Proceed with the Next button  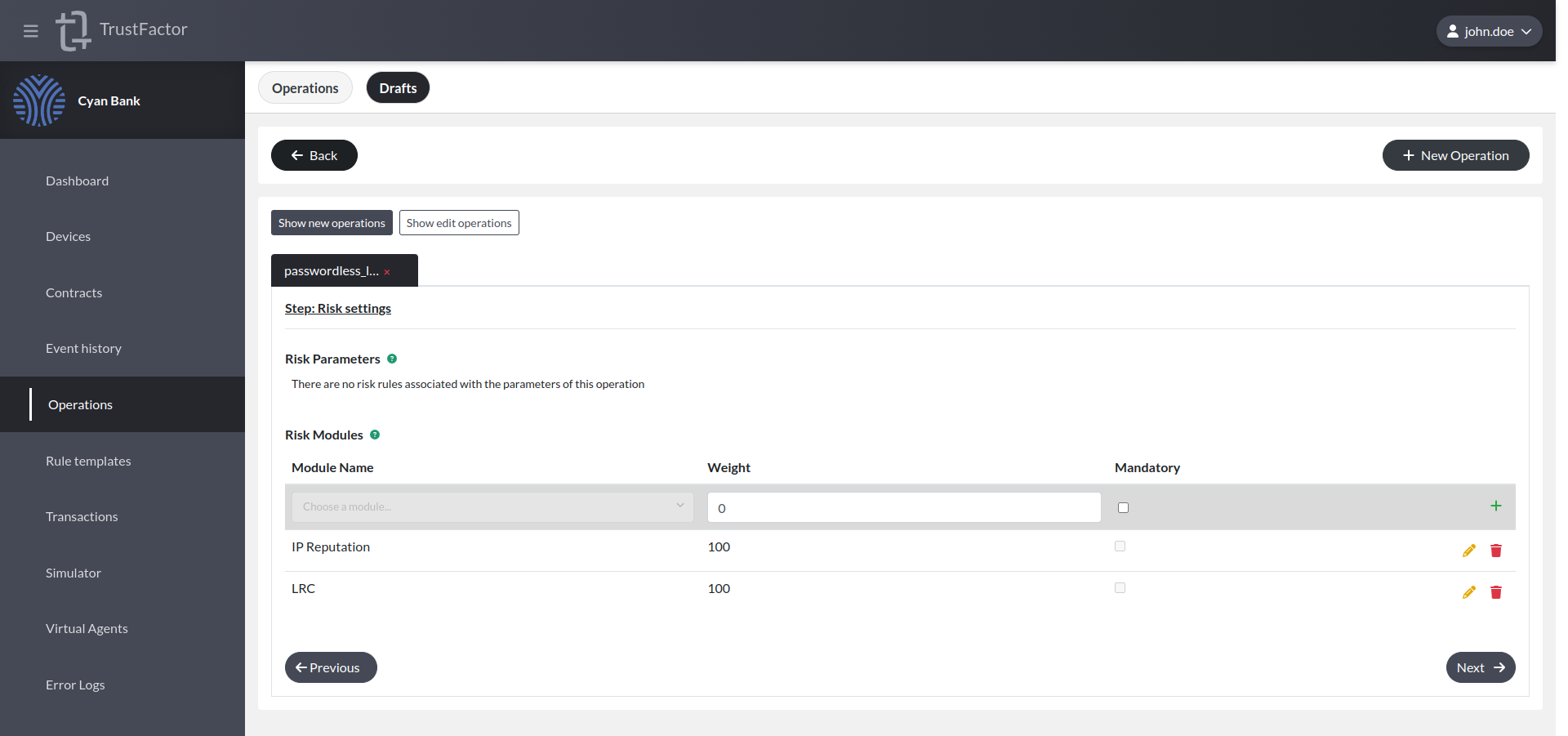[x=1480, y=667]
